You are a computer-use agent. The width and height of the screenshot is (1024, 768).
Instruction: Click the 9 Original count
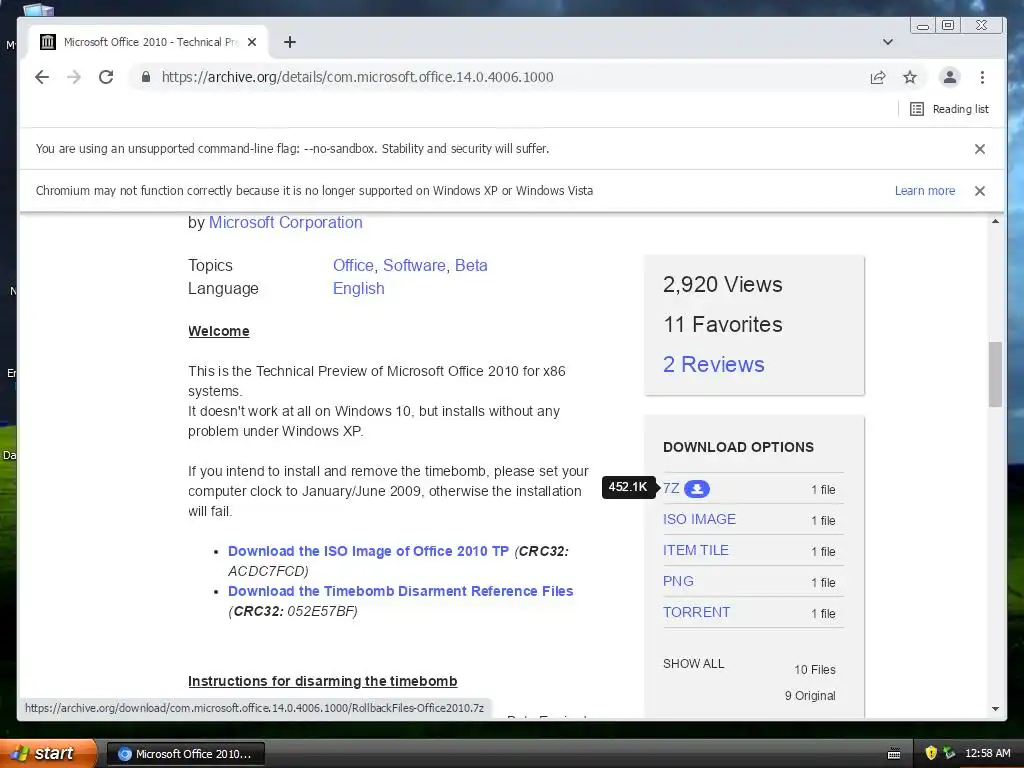pyautogui.click(x=810, y=696)
